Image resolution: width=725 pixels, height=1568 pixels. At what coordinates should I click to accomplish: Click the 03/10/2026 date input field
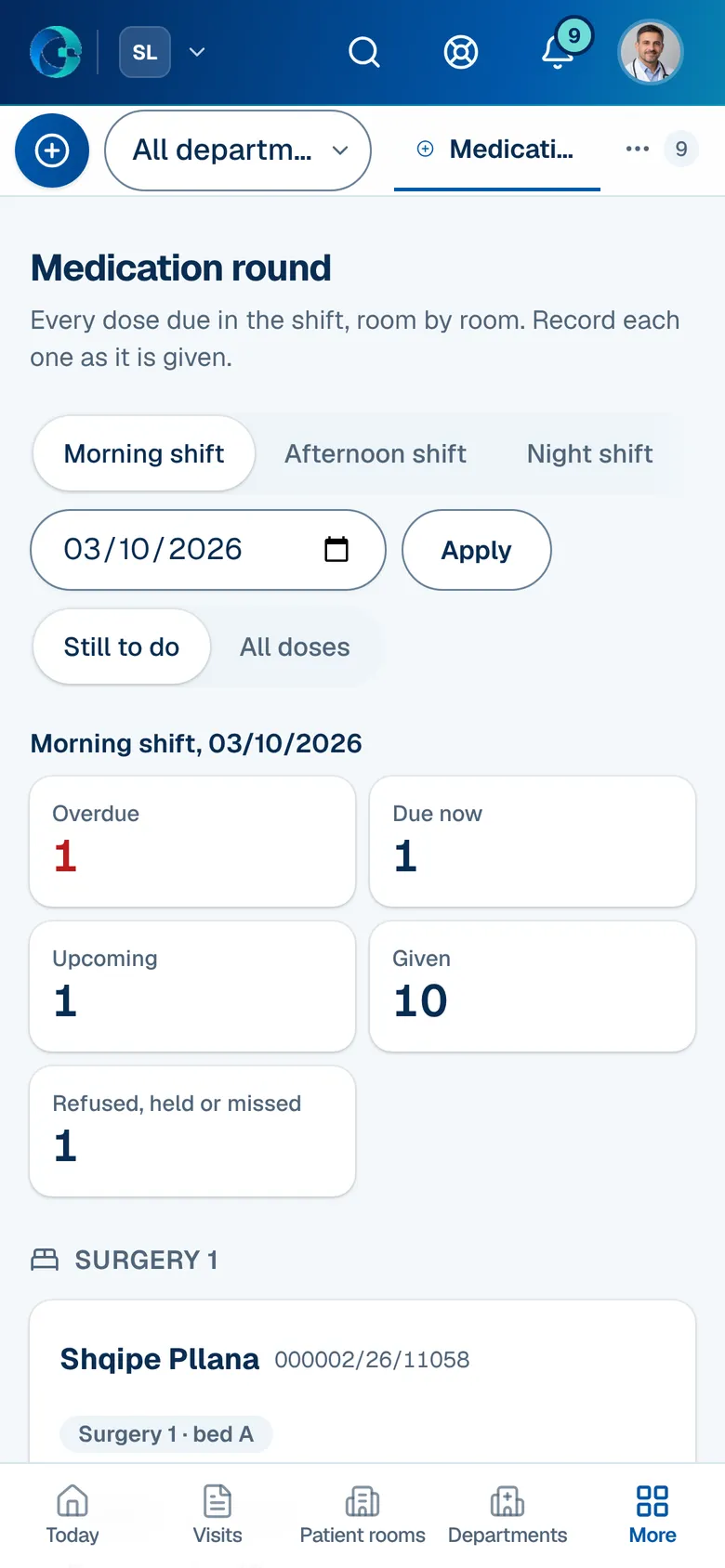208,550
